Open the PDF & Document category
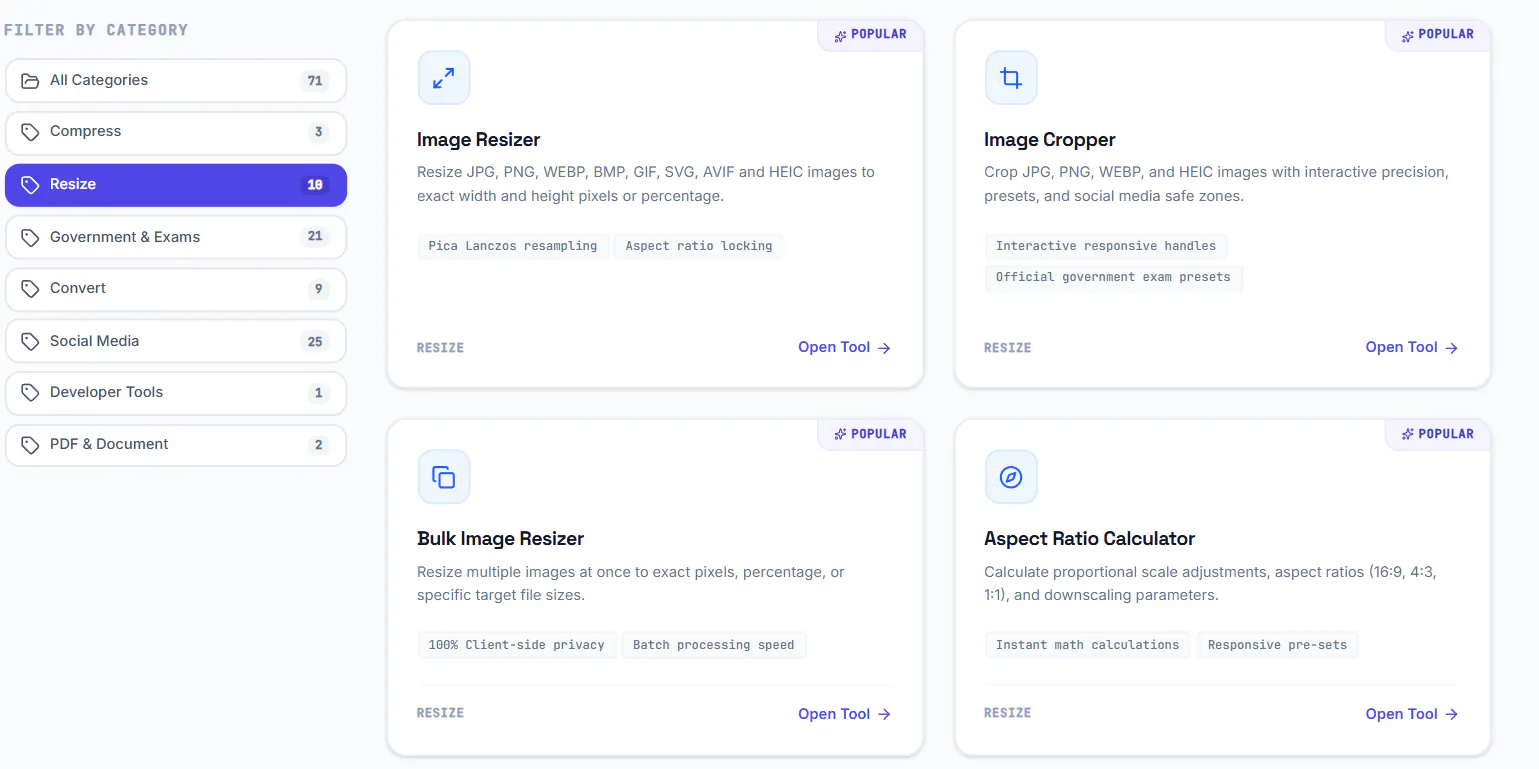The width and height of the screenshot is (1539, 769). (x=176, y=445)
